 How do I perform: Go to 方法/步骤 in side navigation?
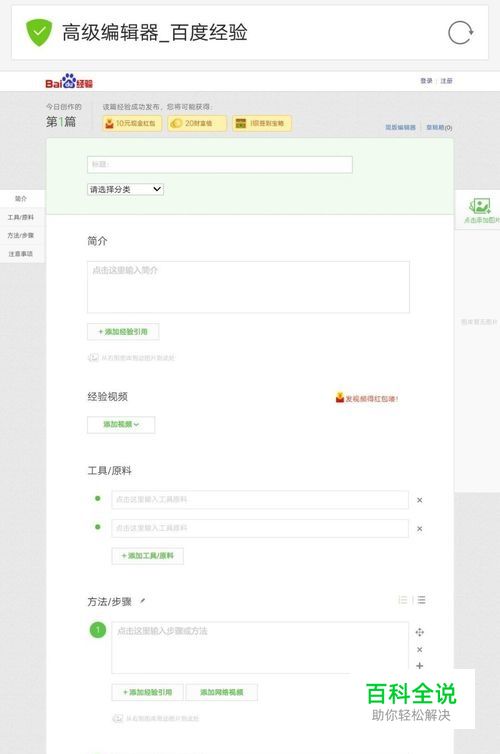[22, 236]
